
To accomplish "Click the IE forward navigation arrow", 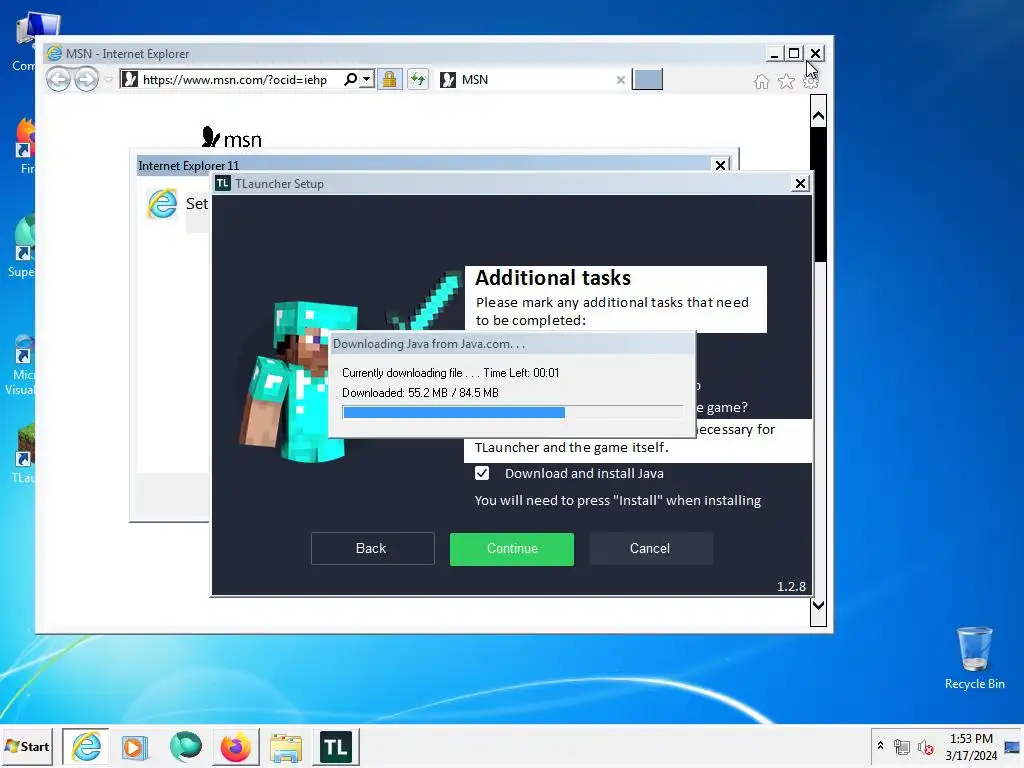I will pyautogui.click(x=86, y=80).
